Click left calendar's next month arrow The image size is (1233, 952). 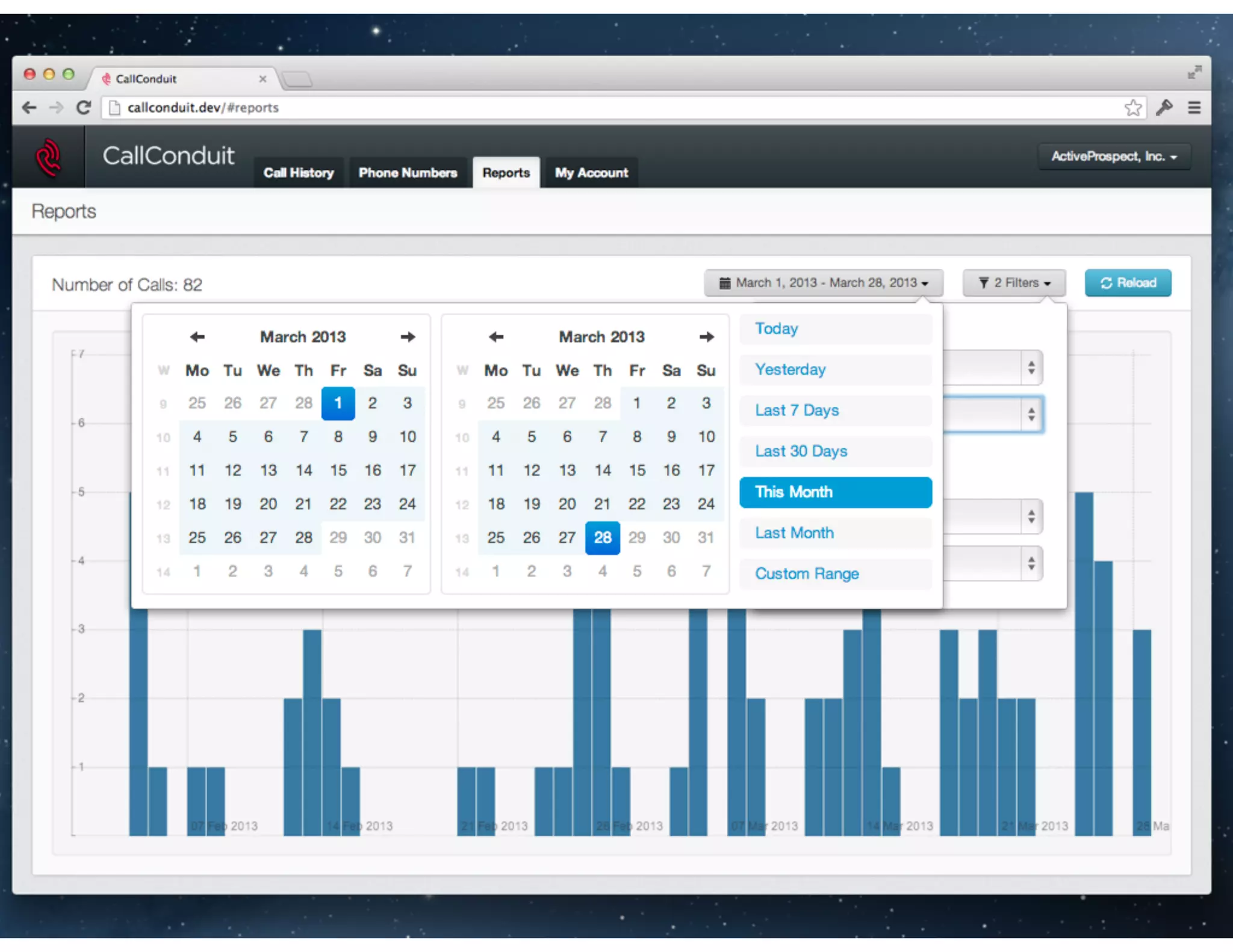(x=408, y=336)
